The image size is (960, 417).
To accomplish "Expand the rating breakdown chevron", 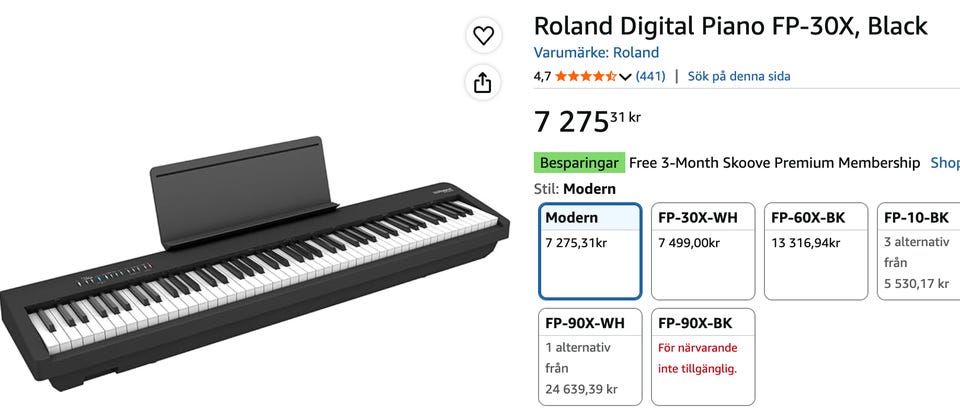I will pos(625,77).
